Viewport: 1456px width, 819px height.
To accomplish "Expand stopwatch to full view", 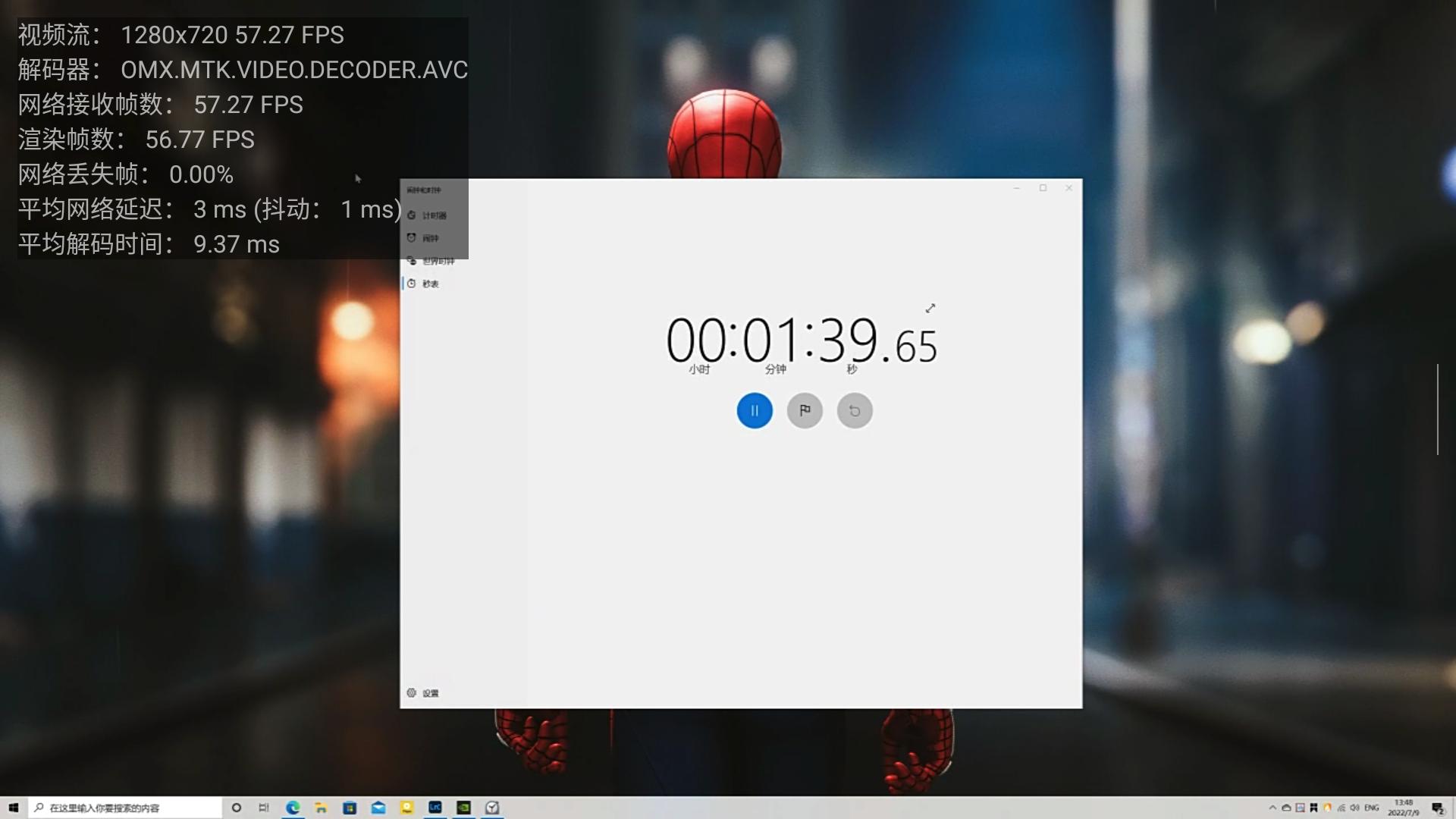I will tap(930, 308).
